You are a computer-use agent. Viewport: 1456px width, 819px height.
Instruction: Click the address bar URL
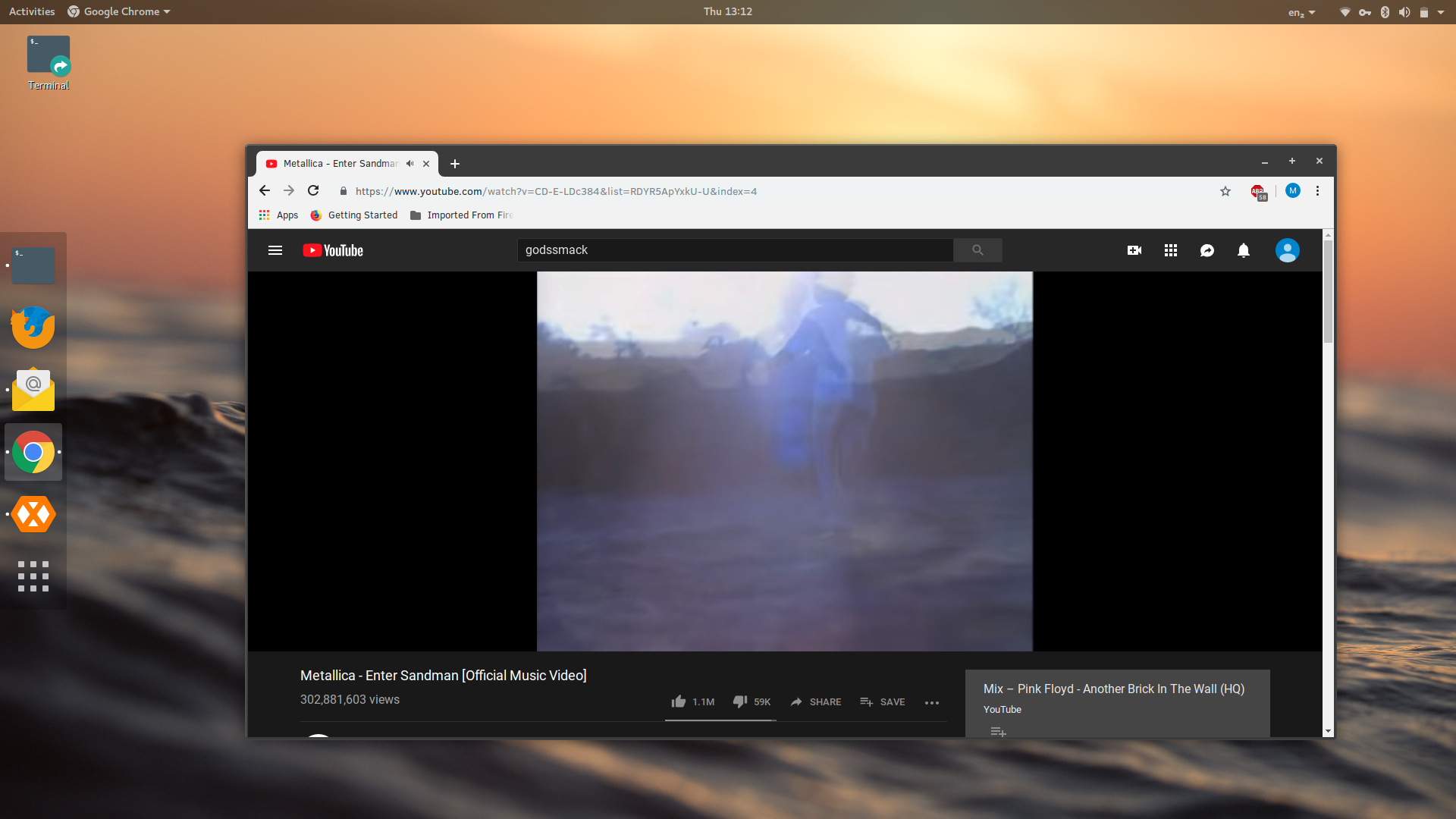pyautogui.click(x=556, y=191)
